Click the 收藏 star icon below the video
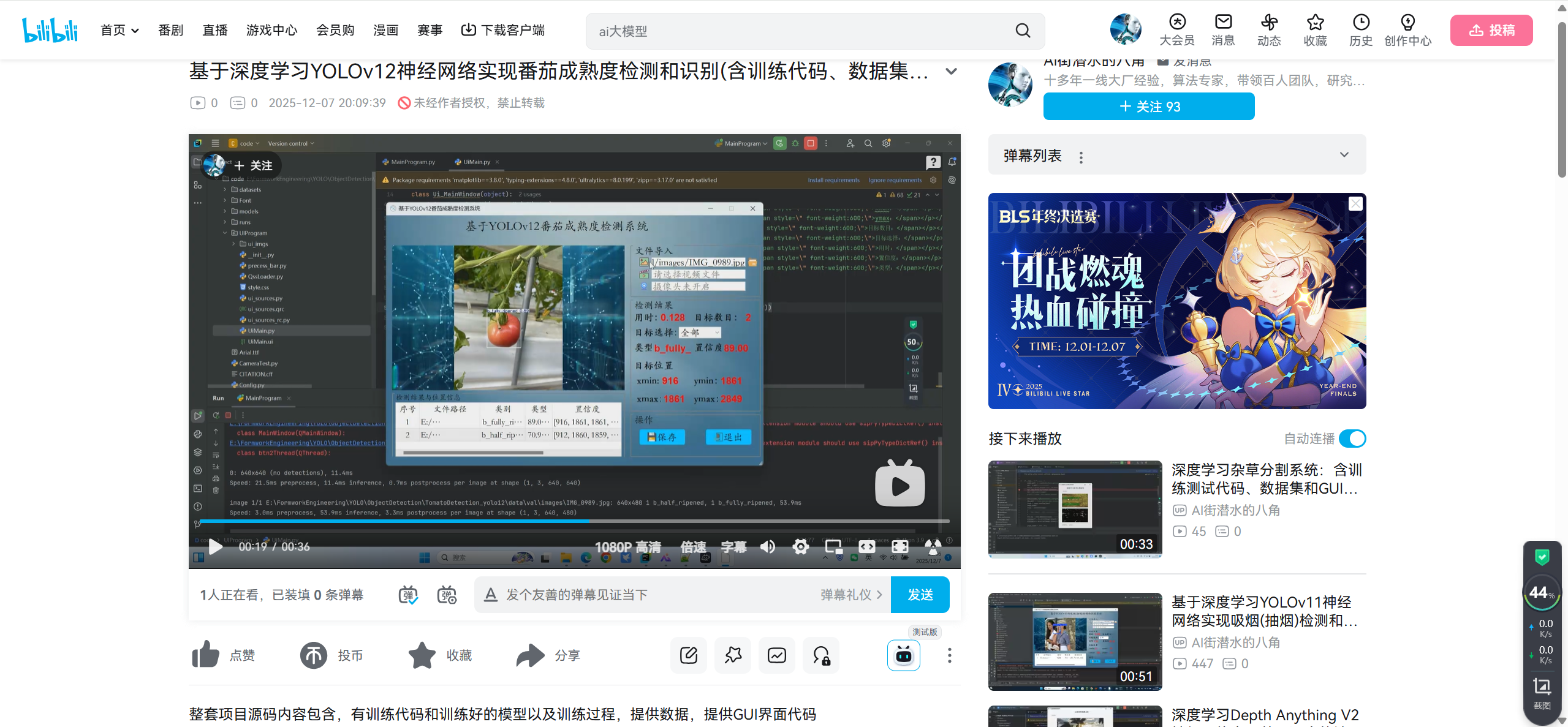Viewport: 1568px width, 727px height. (422, 655)
